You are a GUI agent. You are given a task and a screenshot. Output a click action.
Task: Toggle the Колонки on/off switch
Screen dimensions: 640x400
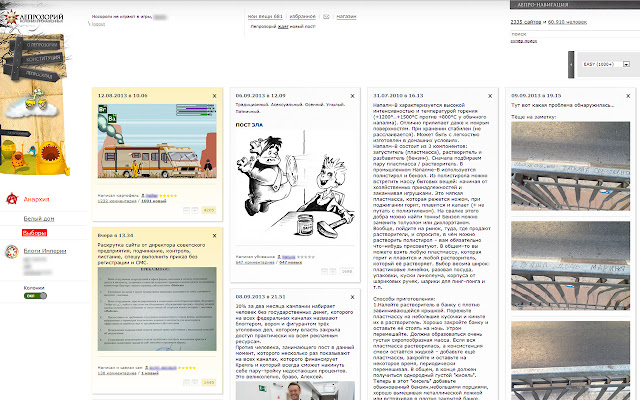click(36, 296)
